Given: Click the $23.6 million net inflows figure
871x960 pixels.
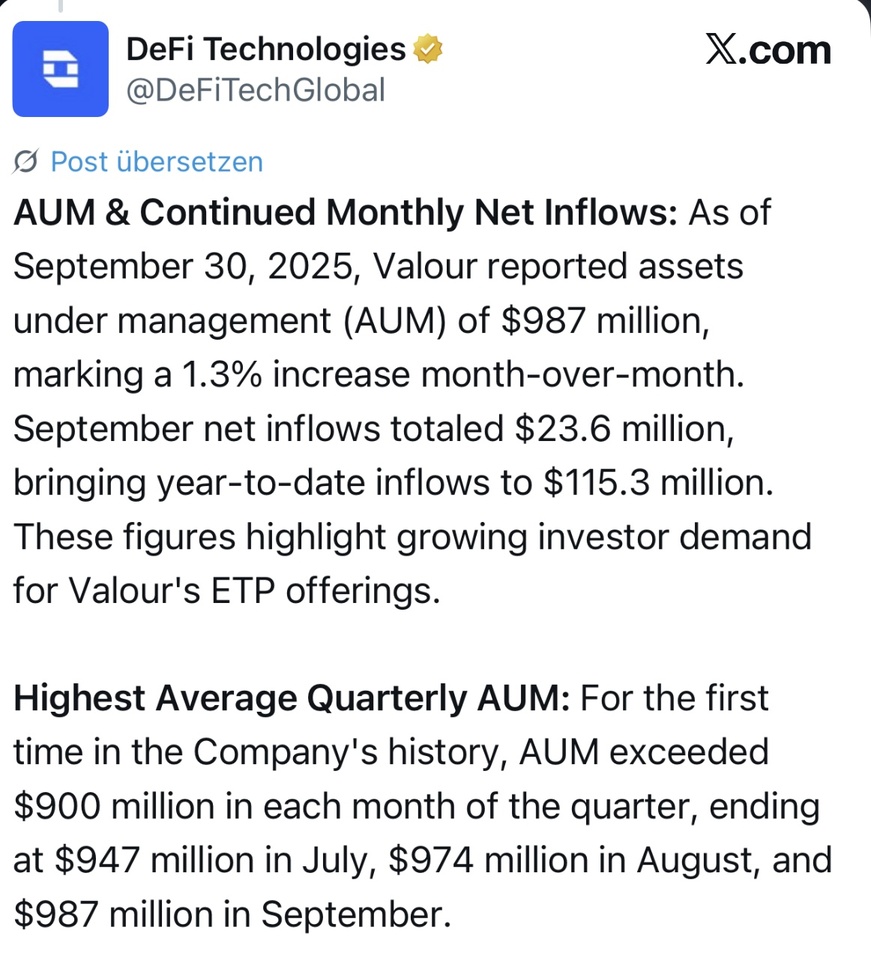Looking at the screenshot, I should 620,428.
